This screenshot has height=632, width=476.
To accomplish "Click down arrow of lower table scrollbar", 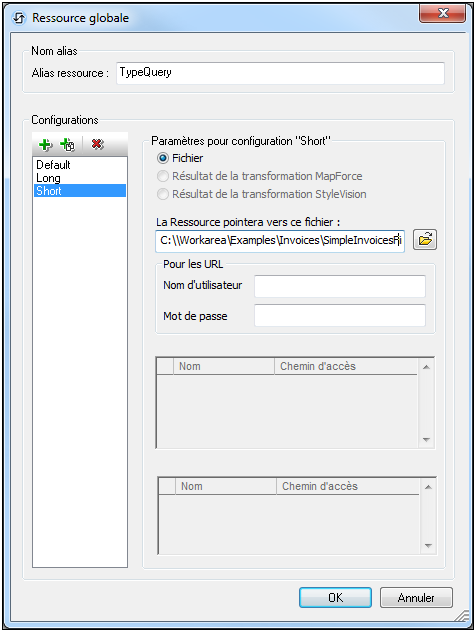I will pos(428,546).
